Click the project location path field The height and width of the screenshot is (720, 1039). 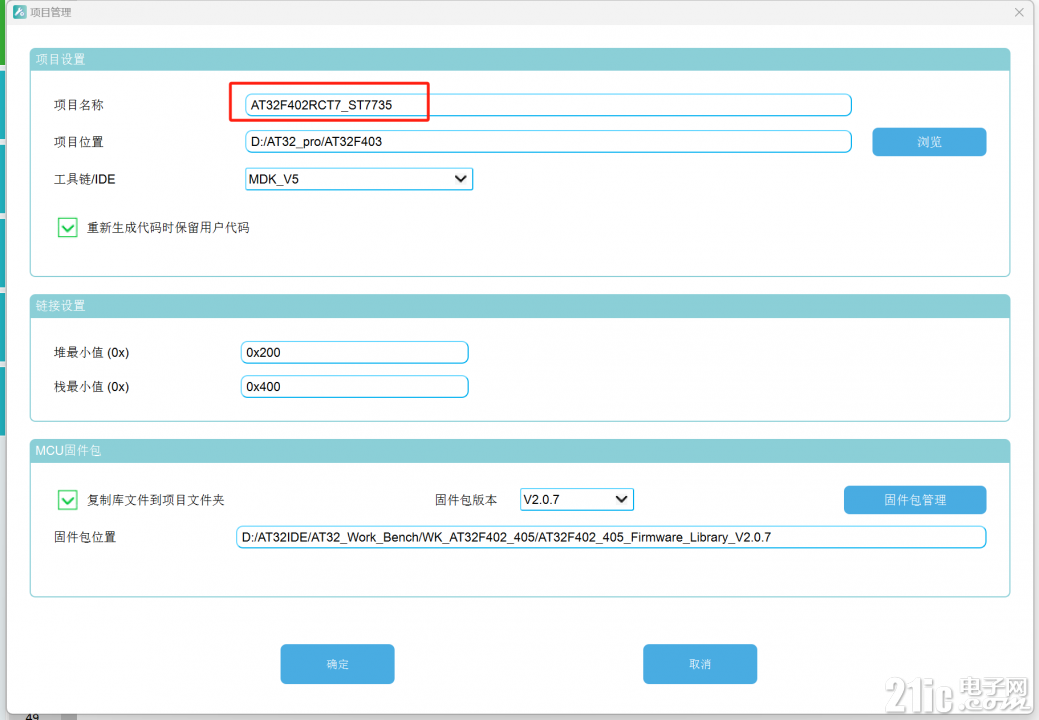pos(548,142)
